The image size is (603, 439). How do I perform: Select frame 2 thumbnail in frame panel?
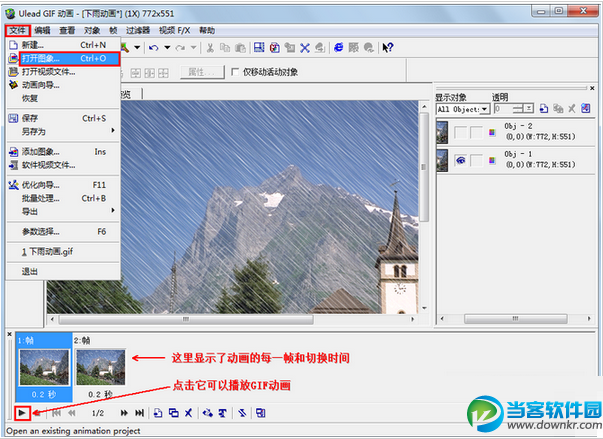[x=100, y=367]
